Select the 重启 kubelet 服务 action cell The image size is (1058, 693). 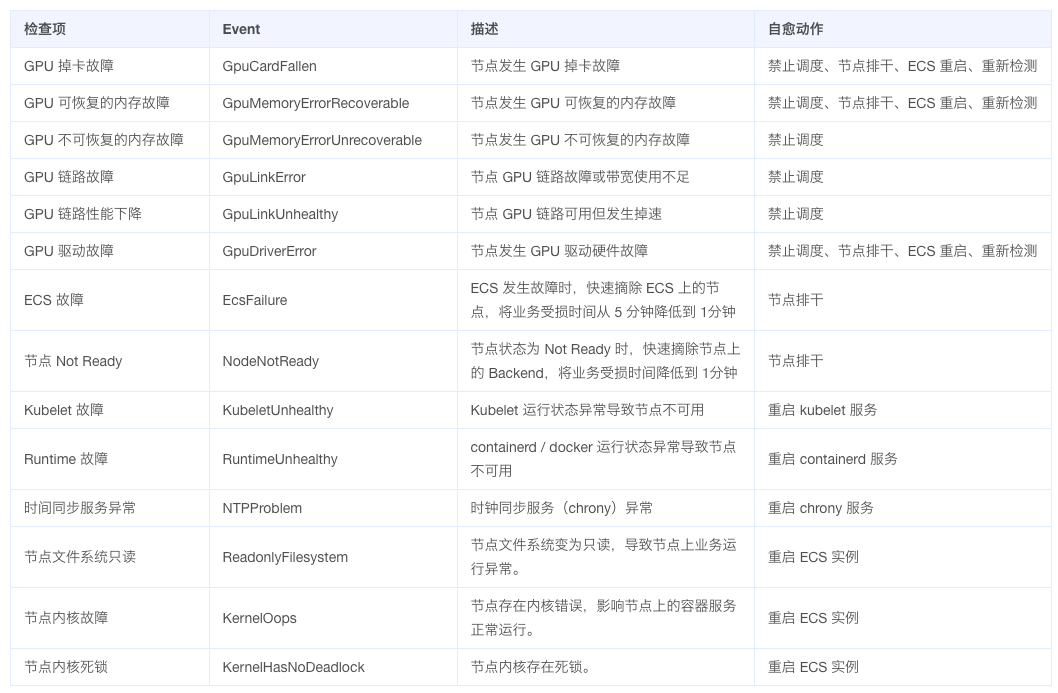(x=822, y=410)
